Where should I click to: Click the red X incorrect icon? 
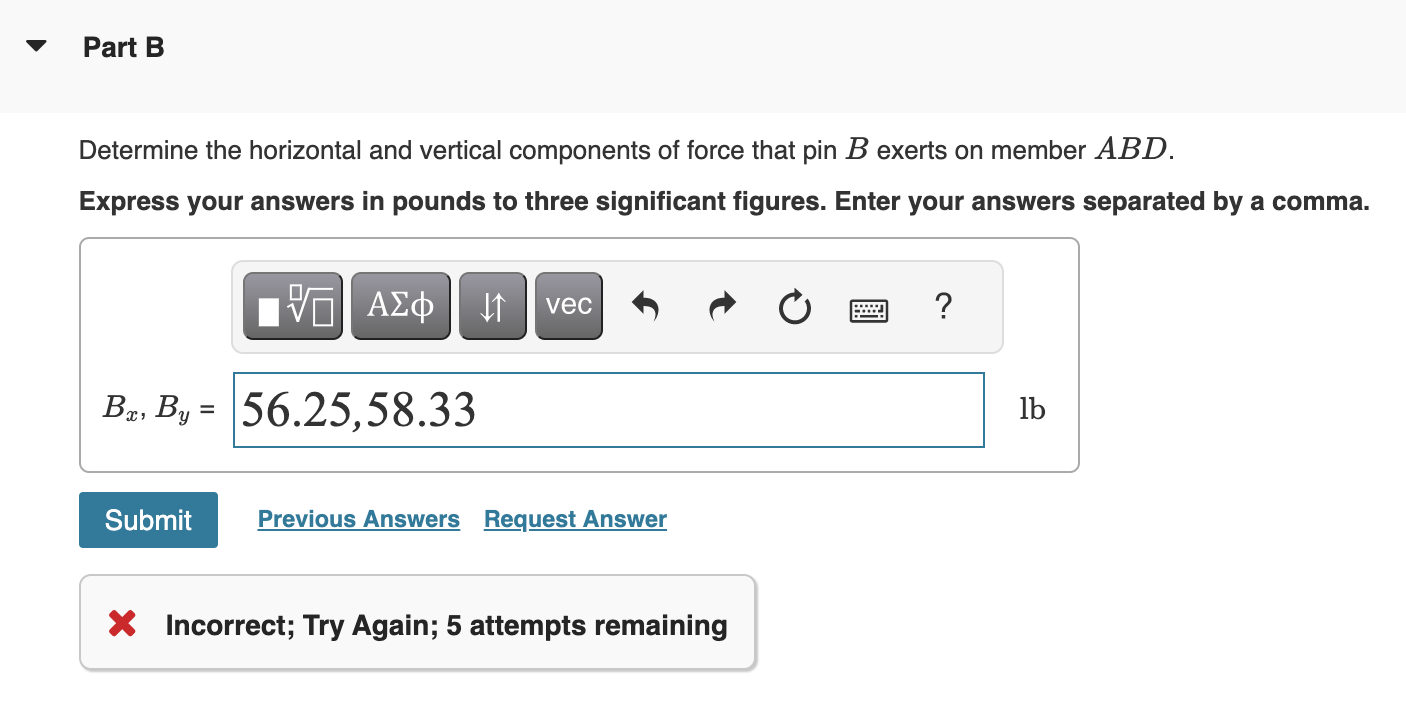pyautogui.click(x=122, y=625)
